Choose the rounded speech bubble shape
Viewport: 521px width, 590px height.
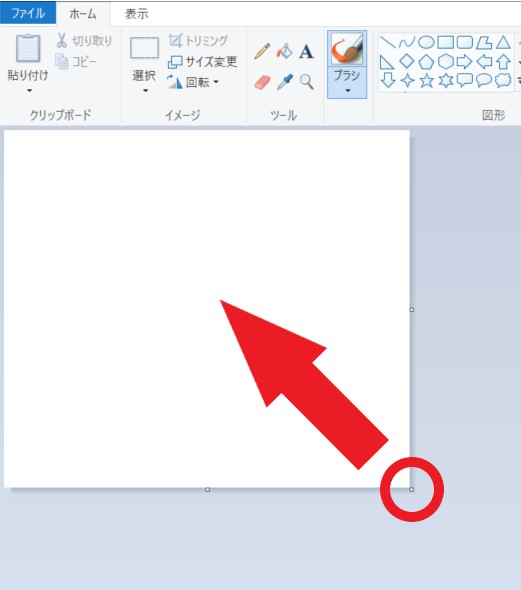pos(484,80)
